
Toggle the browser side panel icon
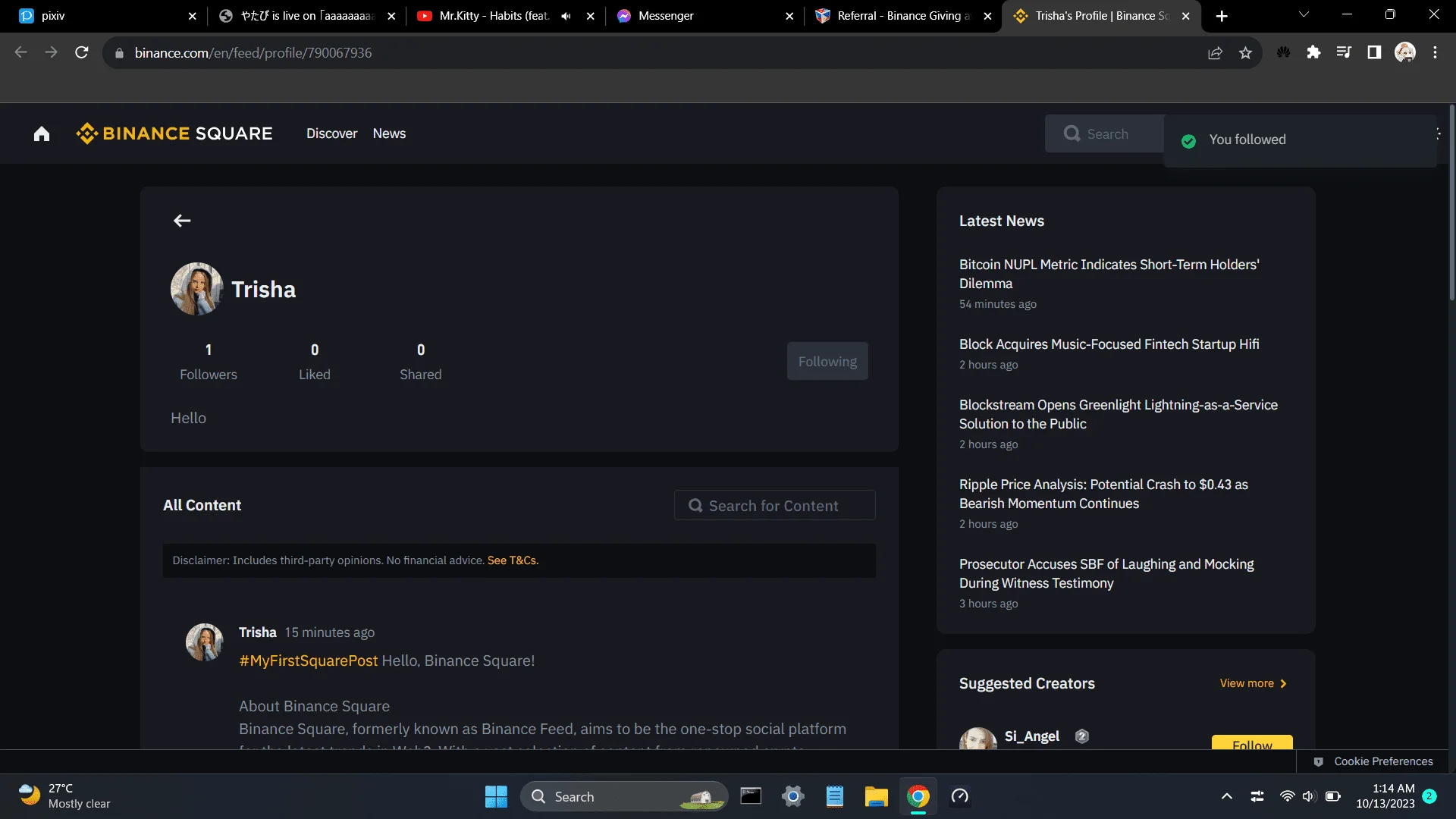(x=1374, y=52)
